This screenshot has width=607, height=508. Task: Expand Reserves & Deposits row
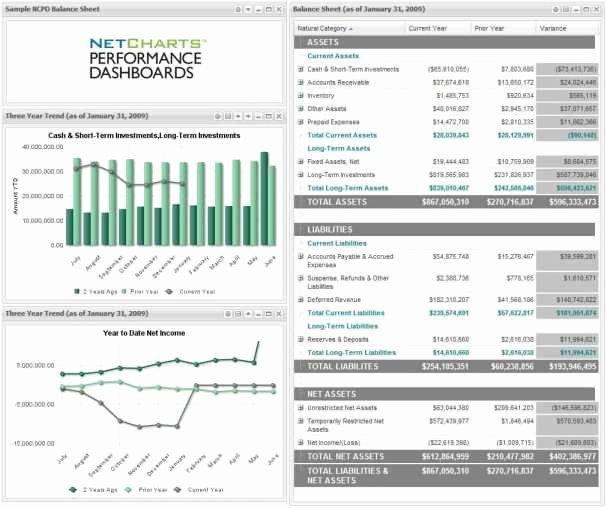(x=300, y=339)
